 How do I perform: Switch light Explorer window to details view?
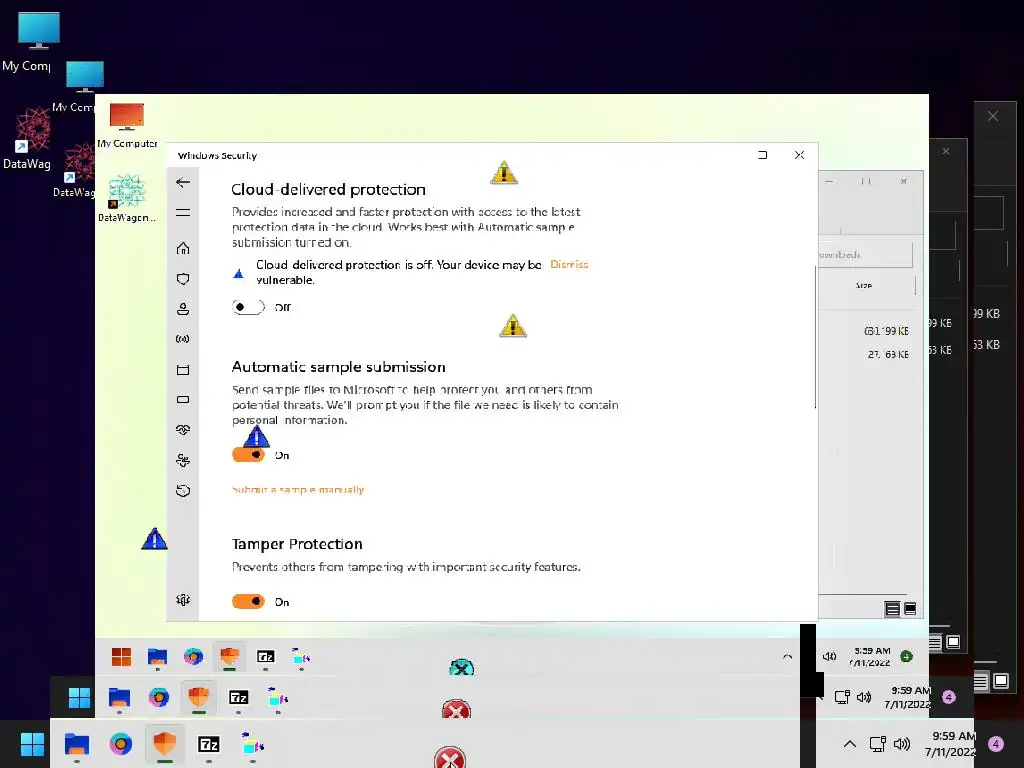892,609
